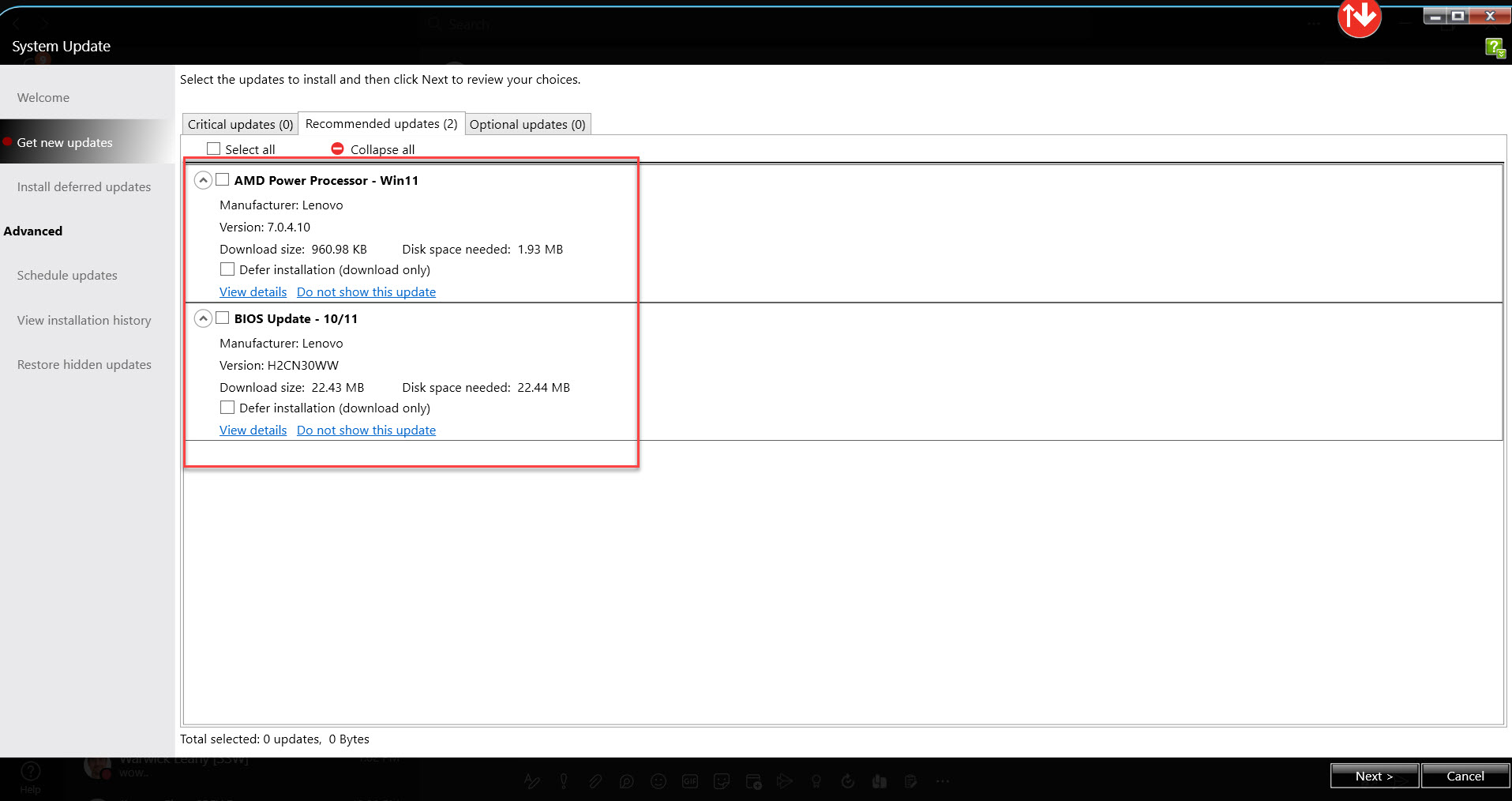Select the BIOS Update checkbox
This screenshot has height=801, width=1512.
223,318
